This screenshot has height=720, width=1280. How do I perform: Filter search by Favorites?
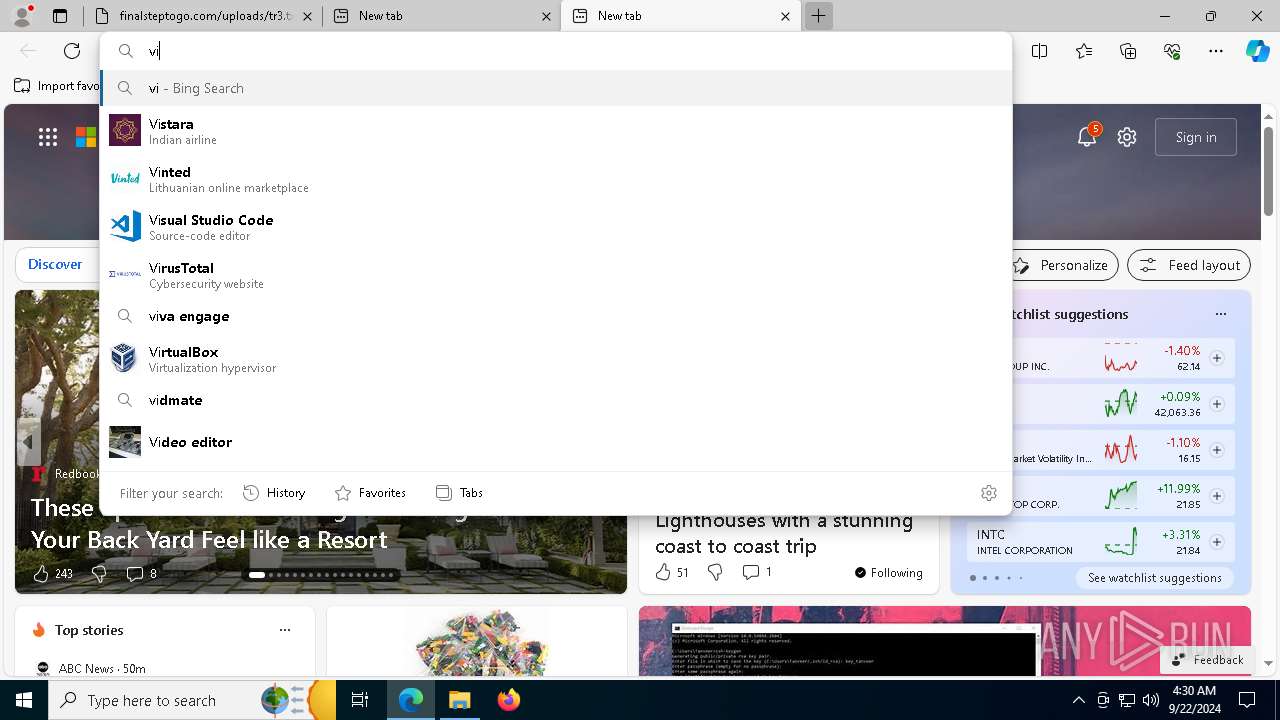pyautogui.click(x=370, y=493)
